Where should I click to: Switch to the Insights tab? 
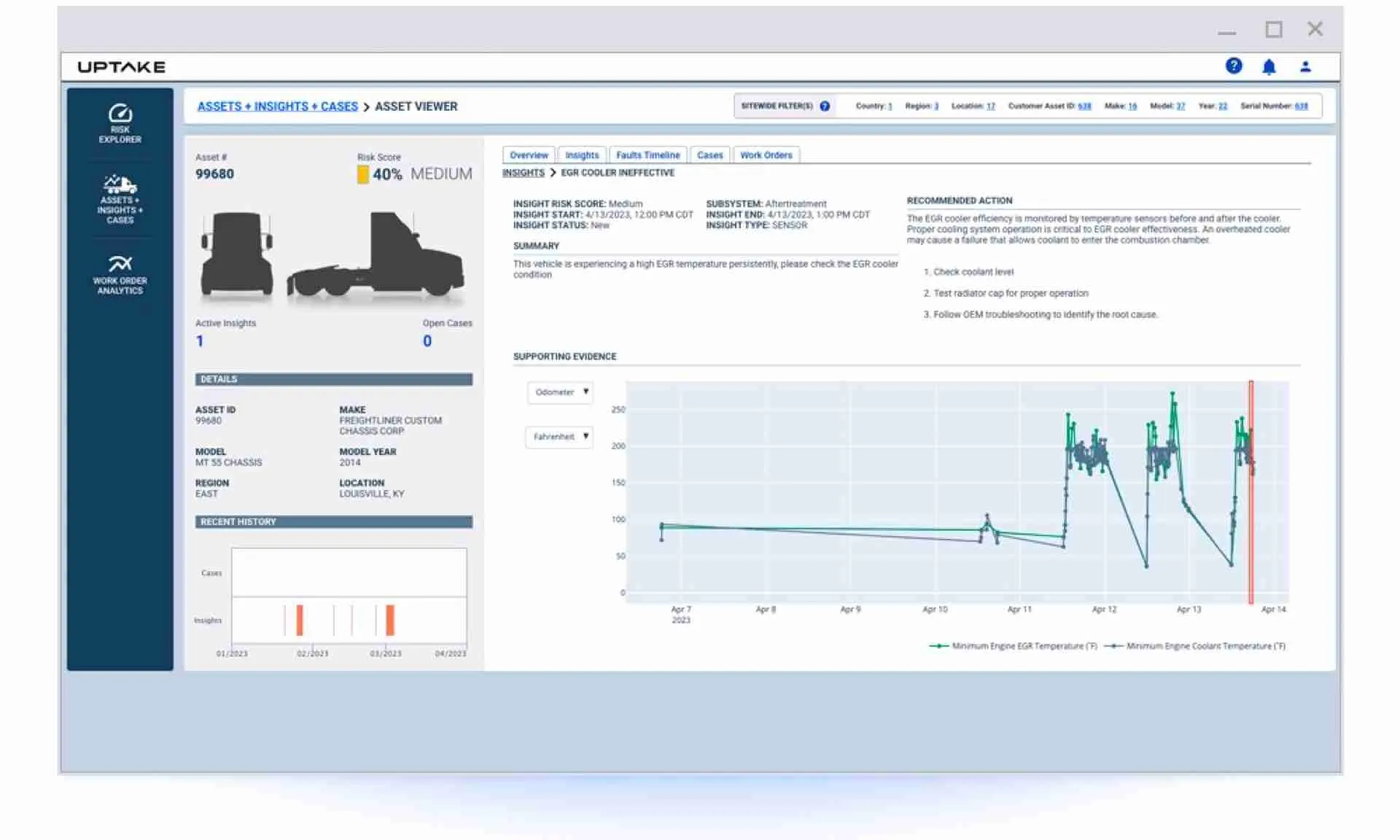(x=582, y=155)
